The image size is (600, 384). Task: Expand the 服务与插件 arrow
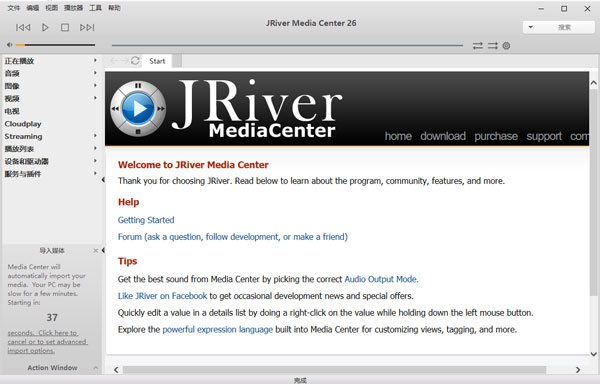coord(95,174)
